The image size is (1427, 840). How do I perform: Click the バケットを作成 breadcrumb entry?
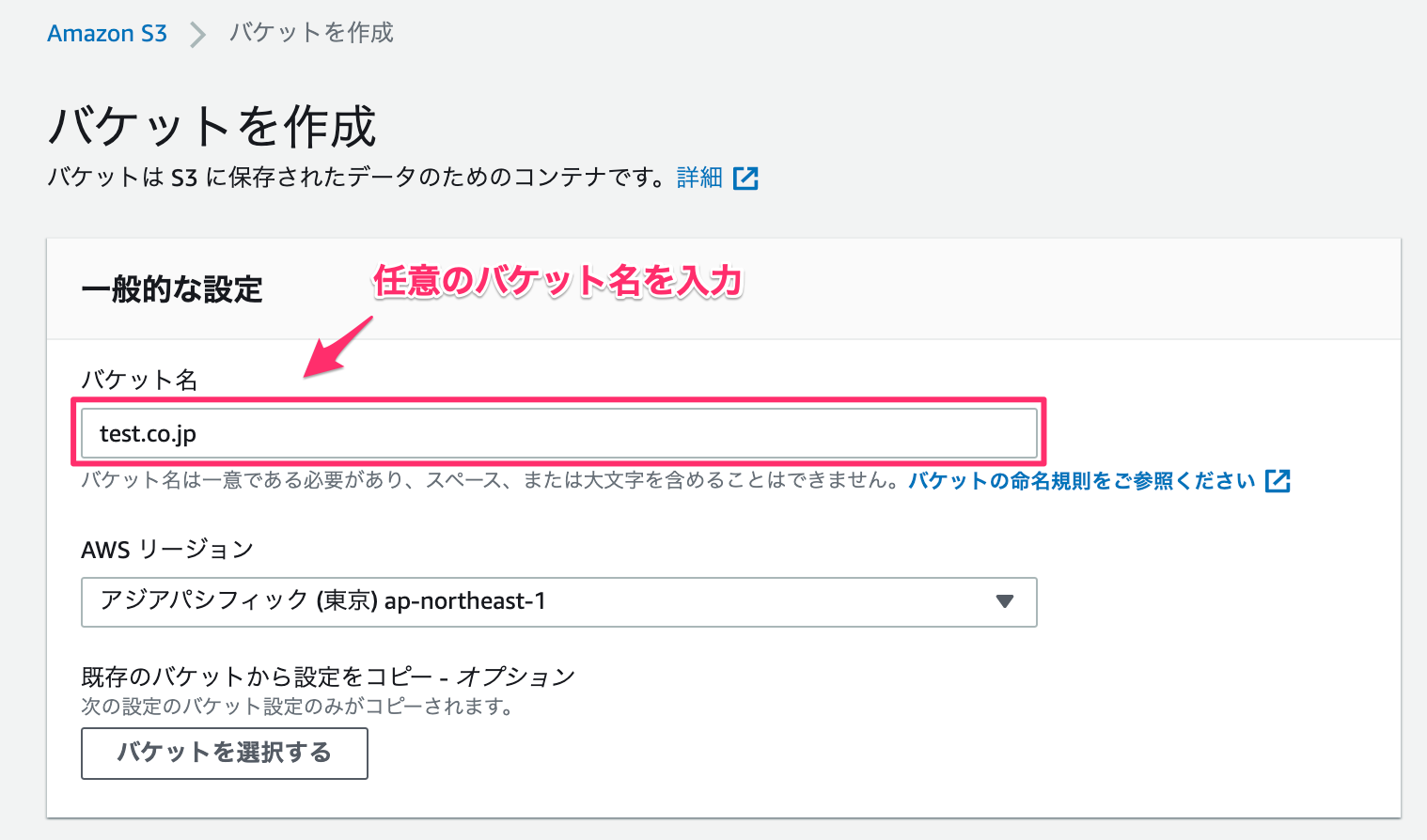309,34
